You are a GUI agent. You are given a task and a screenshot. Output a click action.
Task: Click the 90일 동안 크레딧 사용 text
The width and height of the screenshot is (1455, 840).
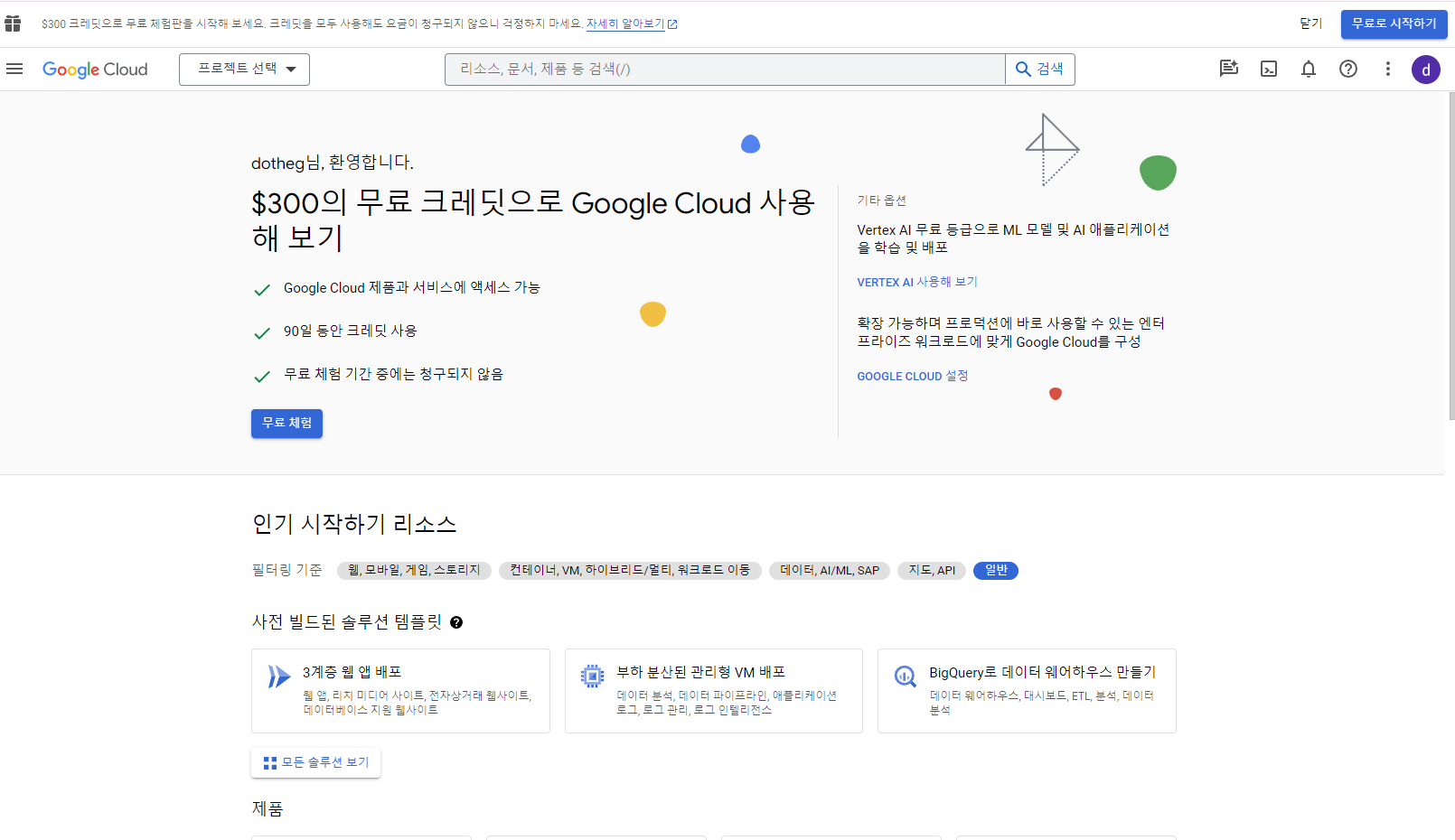click(350, 331)
